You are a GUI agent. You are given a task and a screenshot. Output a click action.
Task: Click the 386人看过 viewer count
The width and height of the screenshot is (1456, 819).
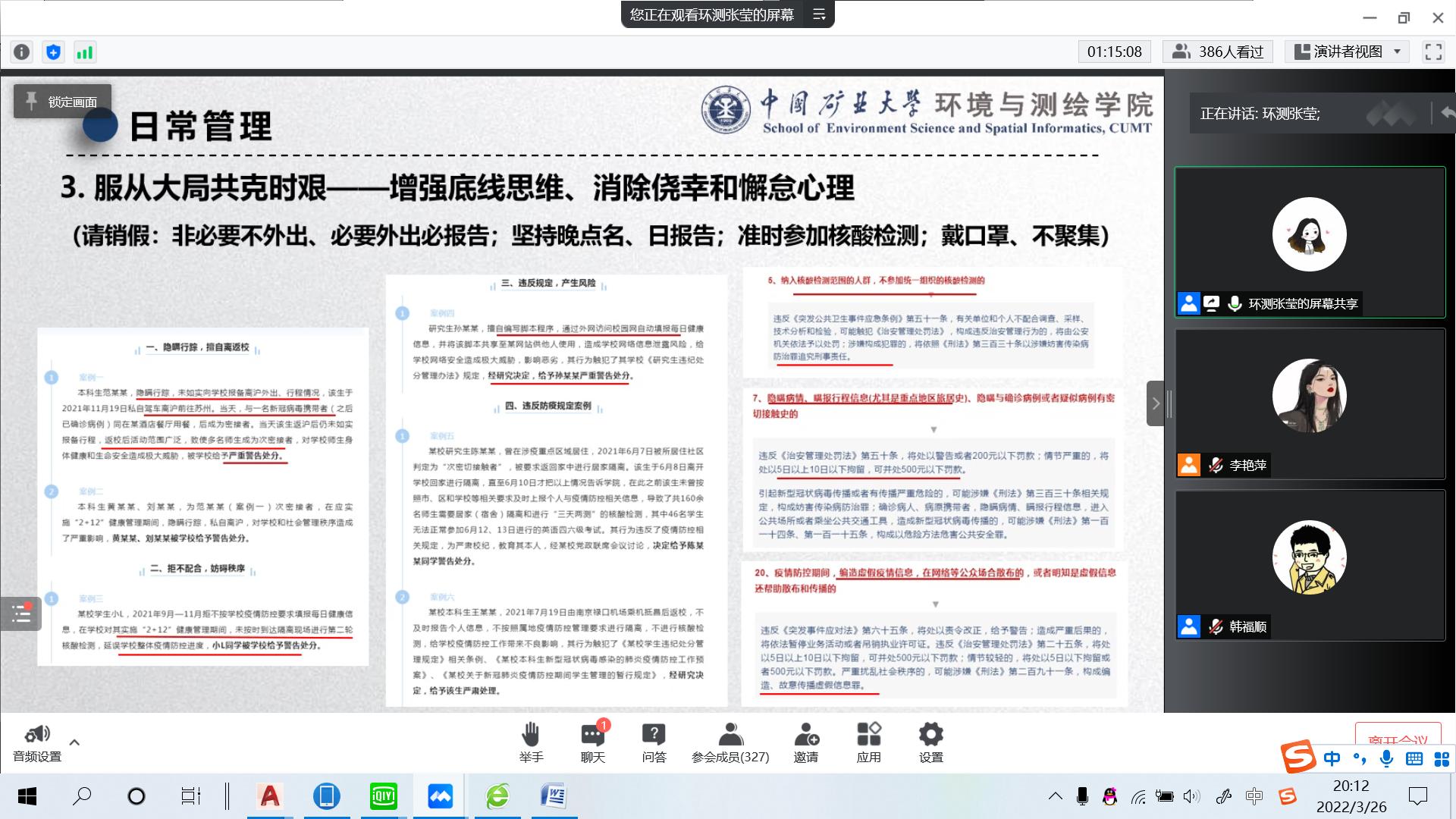click(1218, 52)
